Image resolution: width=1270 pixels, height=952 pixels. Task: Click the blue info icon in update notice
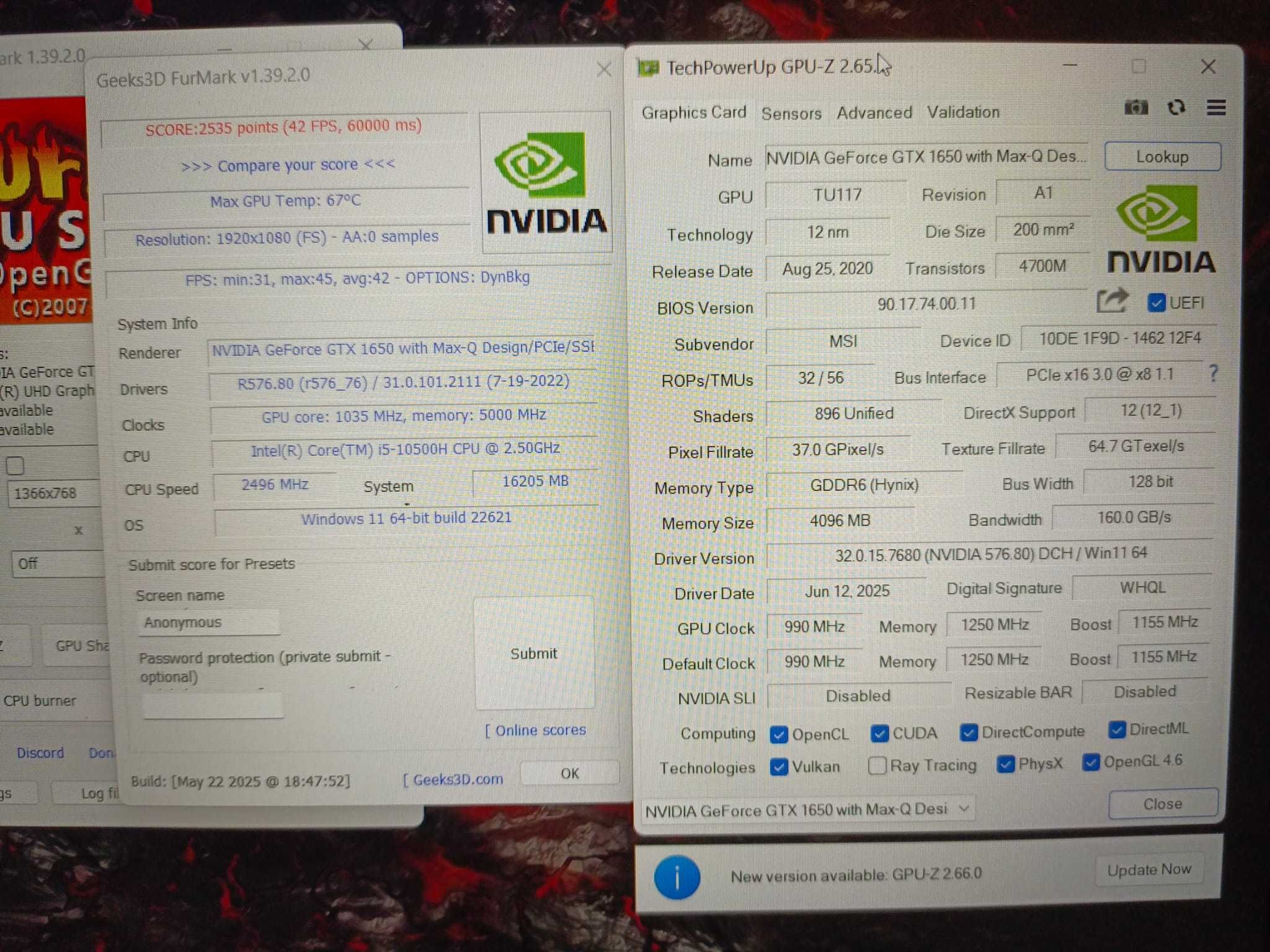click(x=677, y=877)
